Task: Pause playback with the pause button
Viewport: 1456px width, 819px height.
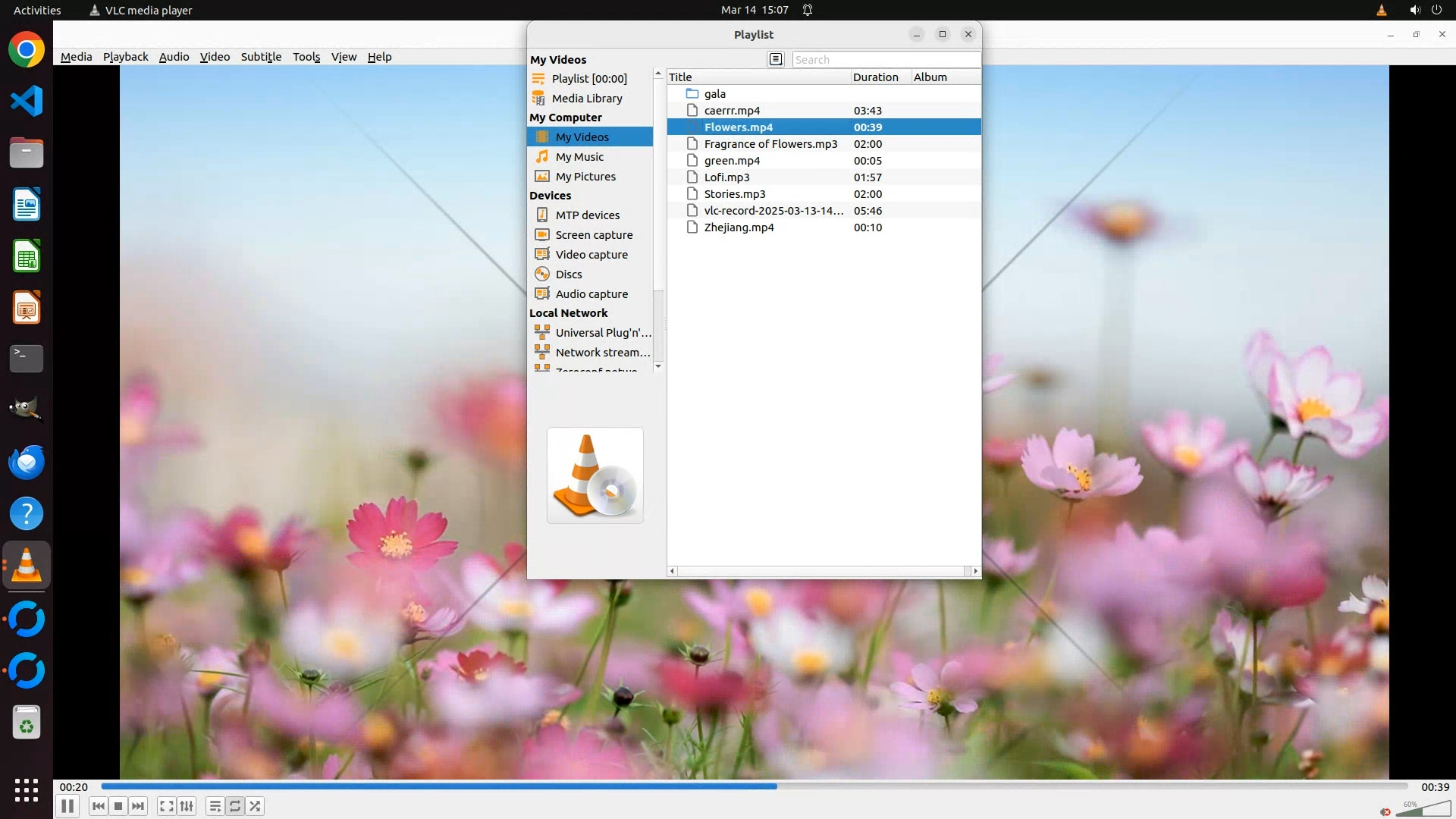Action: click(x=67, y=806)
